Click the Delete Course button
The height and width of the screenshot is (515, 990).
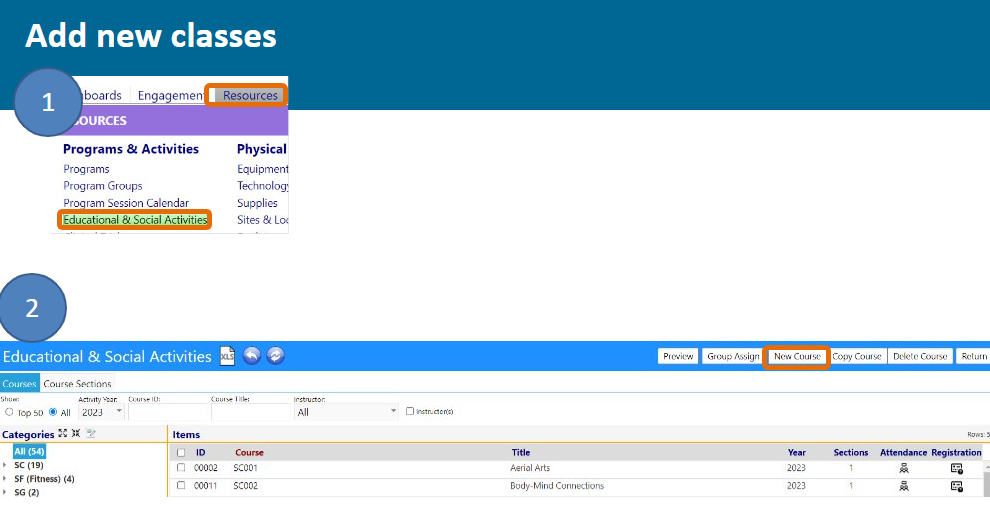tap(920, 356)
